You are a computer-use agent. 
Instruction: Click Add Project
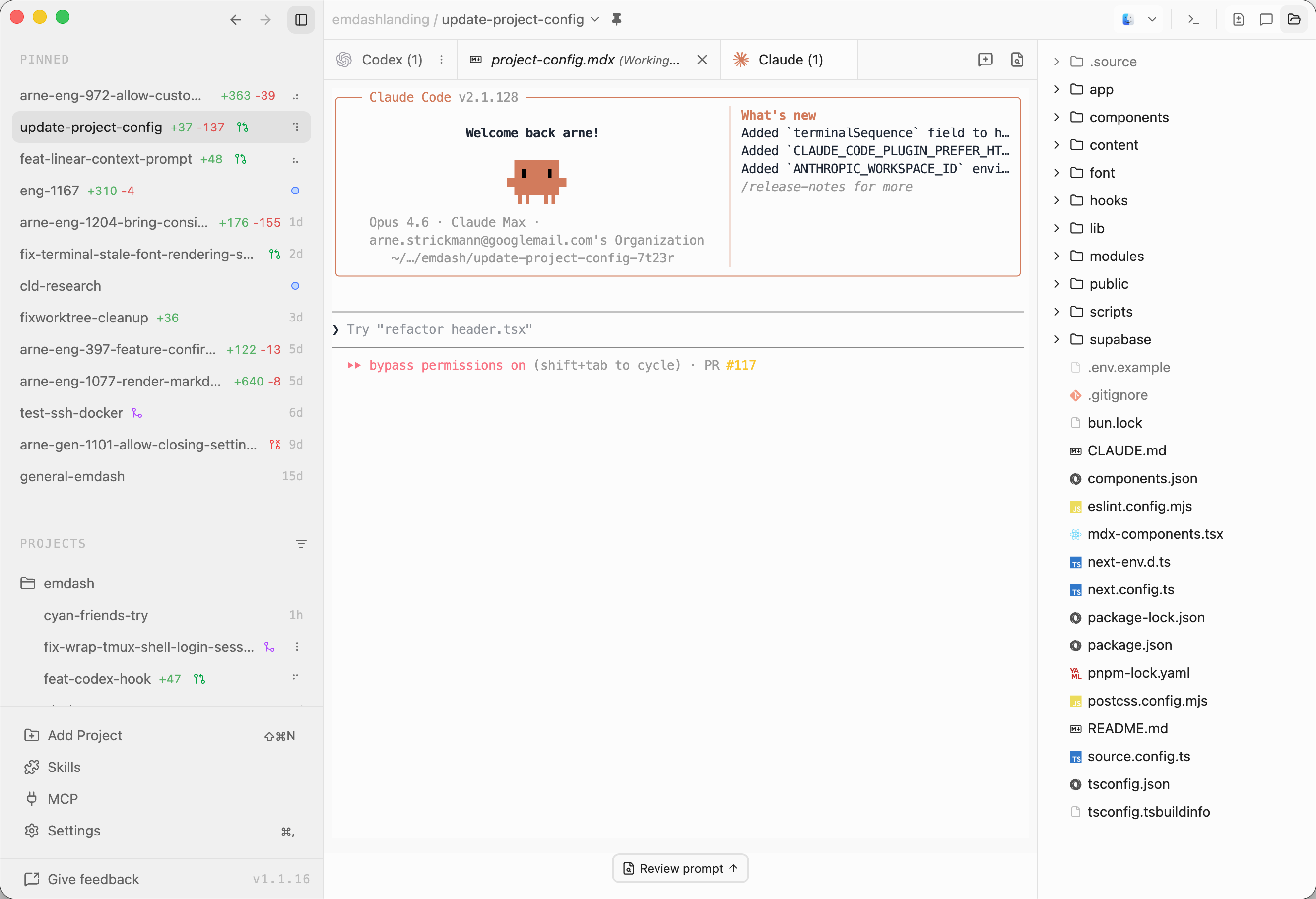161,735
